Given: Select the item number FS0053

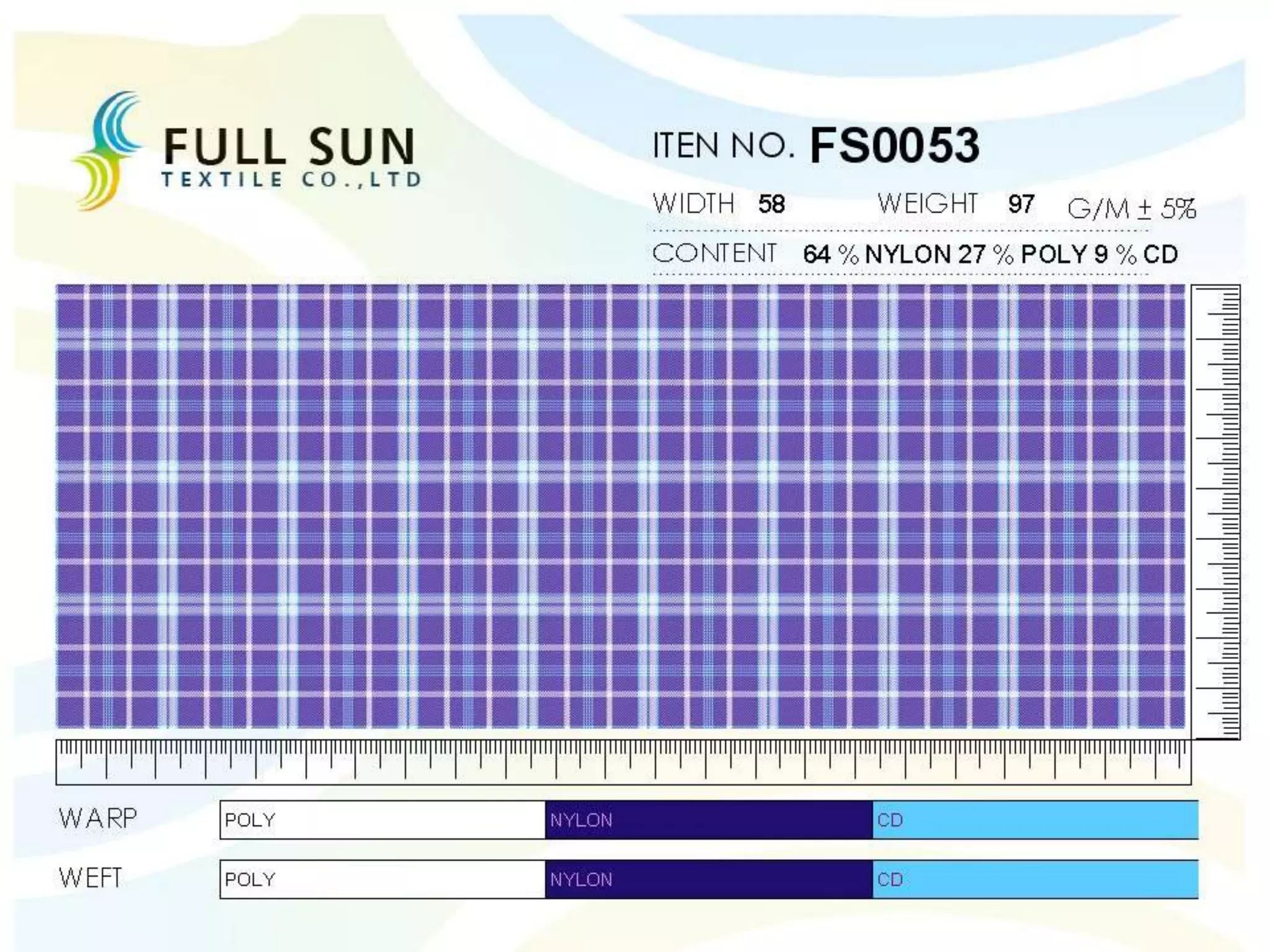Looking at the screenshot, I should [x=894, y=145].
